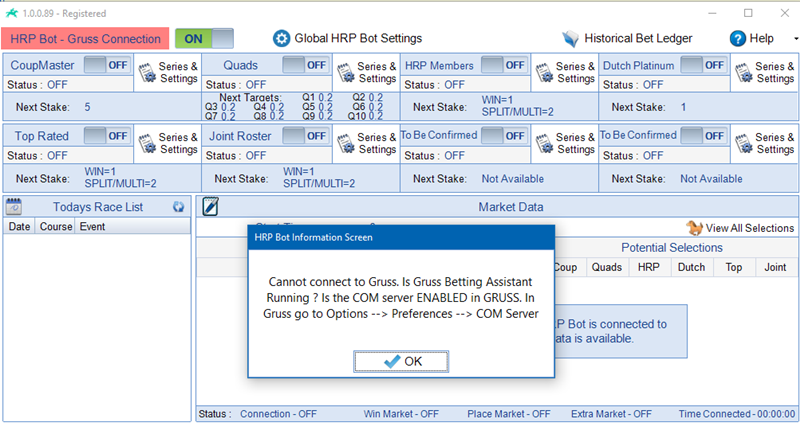Click the Help question mark icon

pyautogui.click(x=738, y=38)
